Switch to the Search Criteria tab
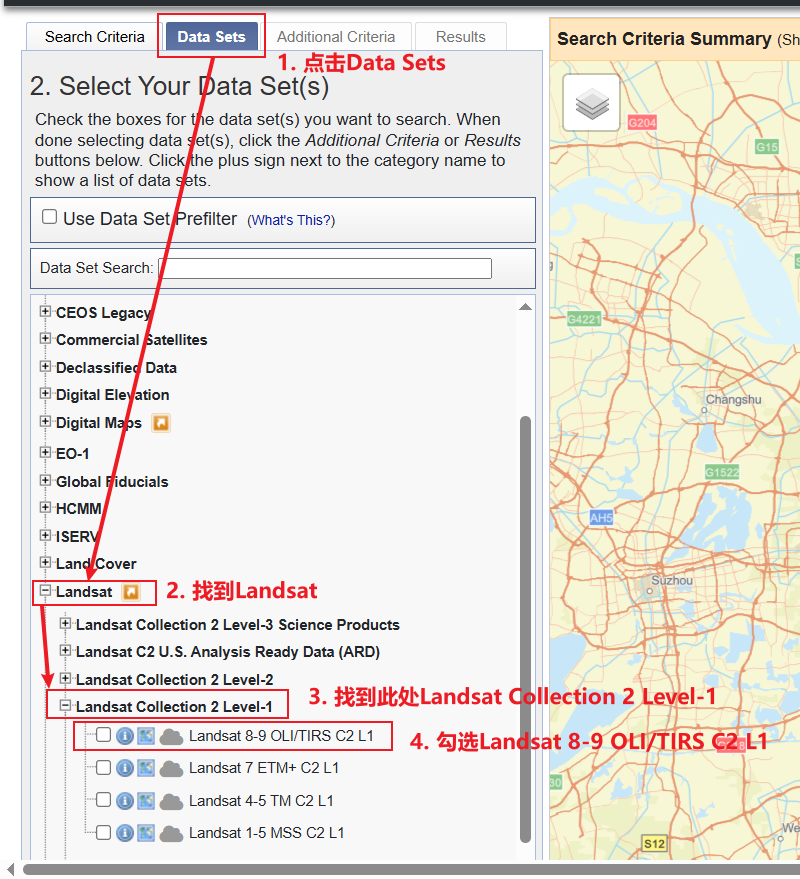This screenshot has height=879, width=800. (x=95, y=37)
